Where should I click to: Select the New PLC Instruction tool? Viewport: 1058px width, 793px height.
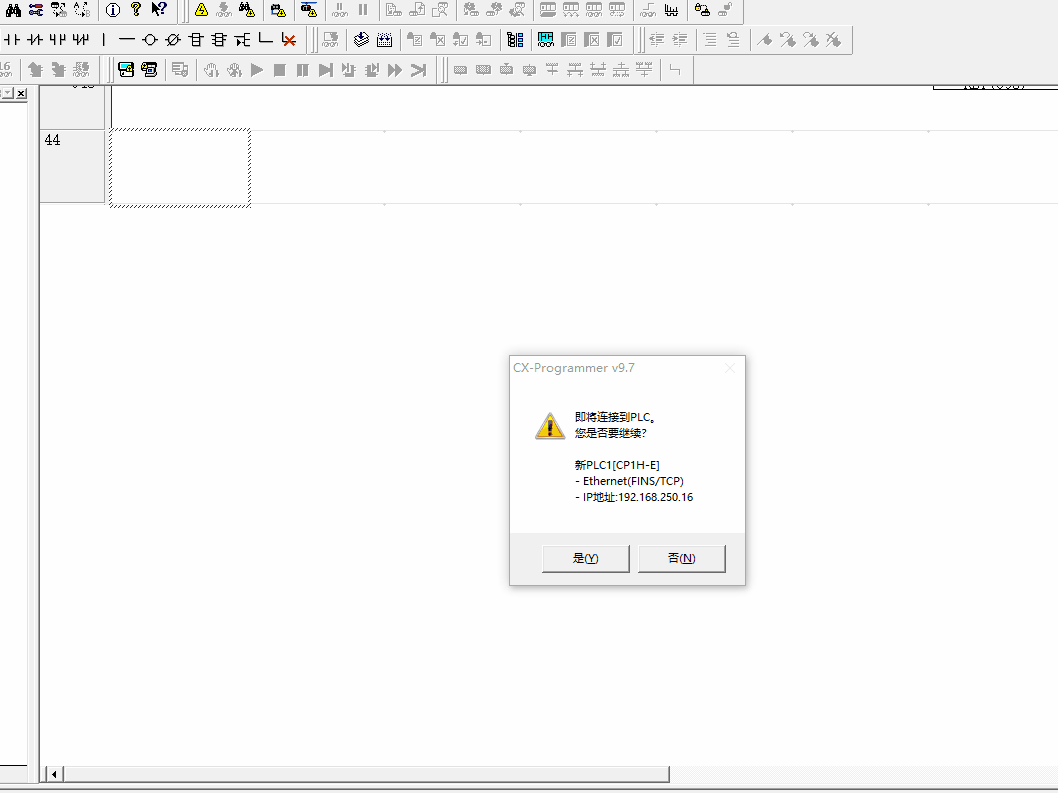[196, 40]
